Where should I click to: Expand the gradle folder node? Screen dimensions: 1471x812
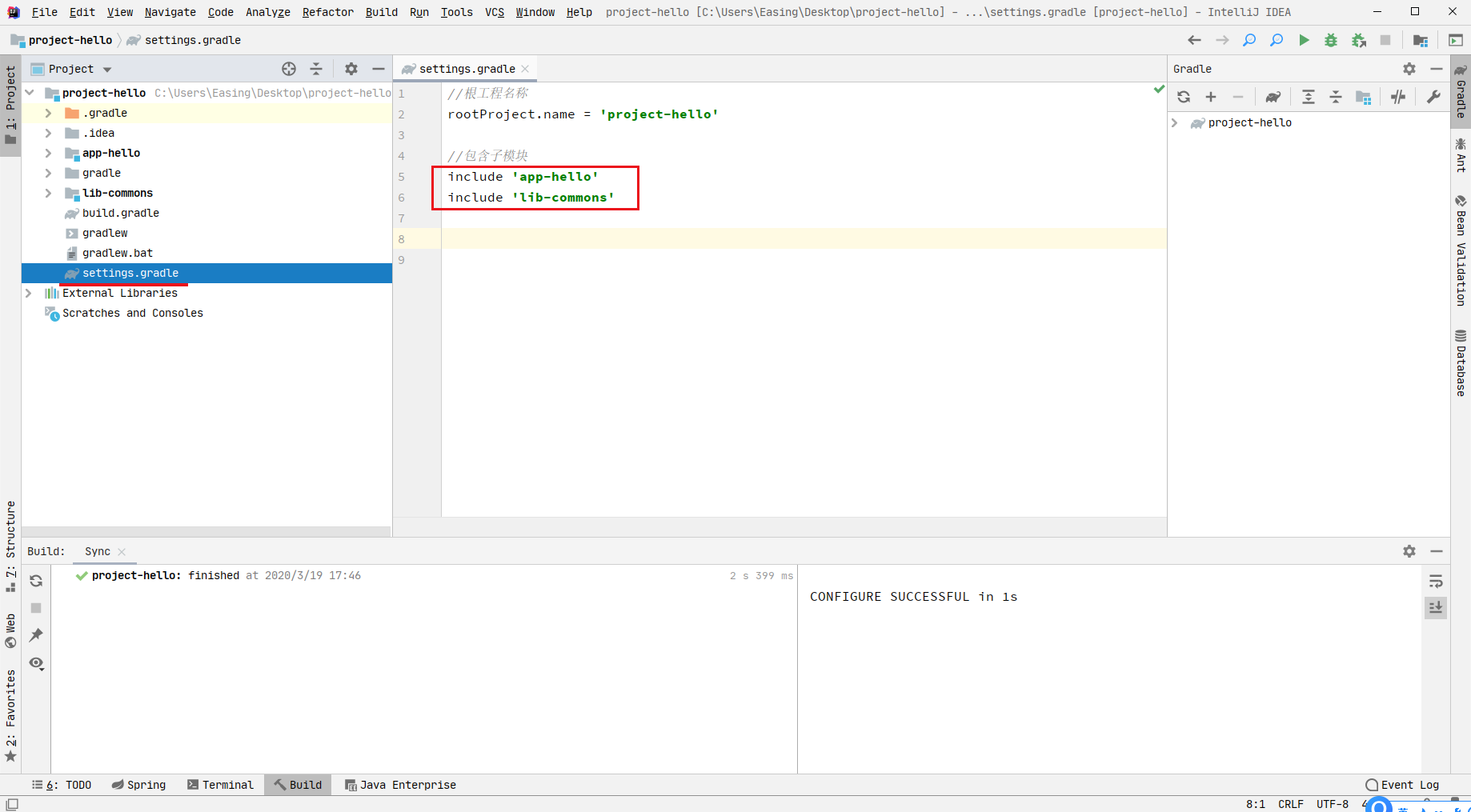[48, 173]
